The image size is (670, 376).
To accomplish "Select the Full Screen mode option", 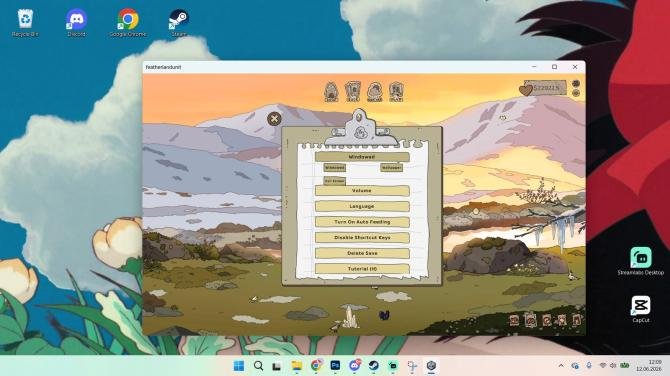I will 335,181.
